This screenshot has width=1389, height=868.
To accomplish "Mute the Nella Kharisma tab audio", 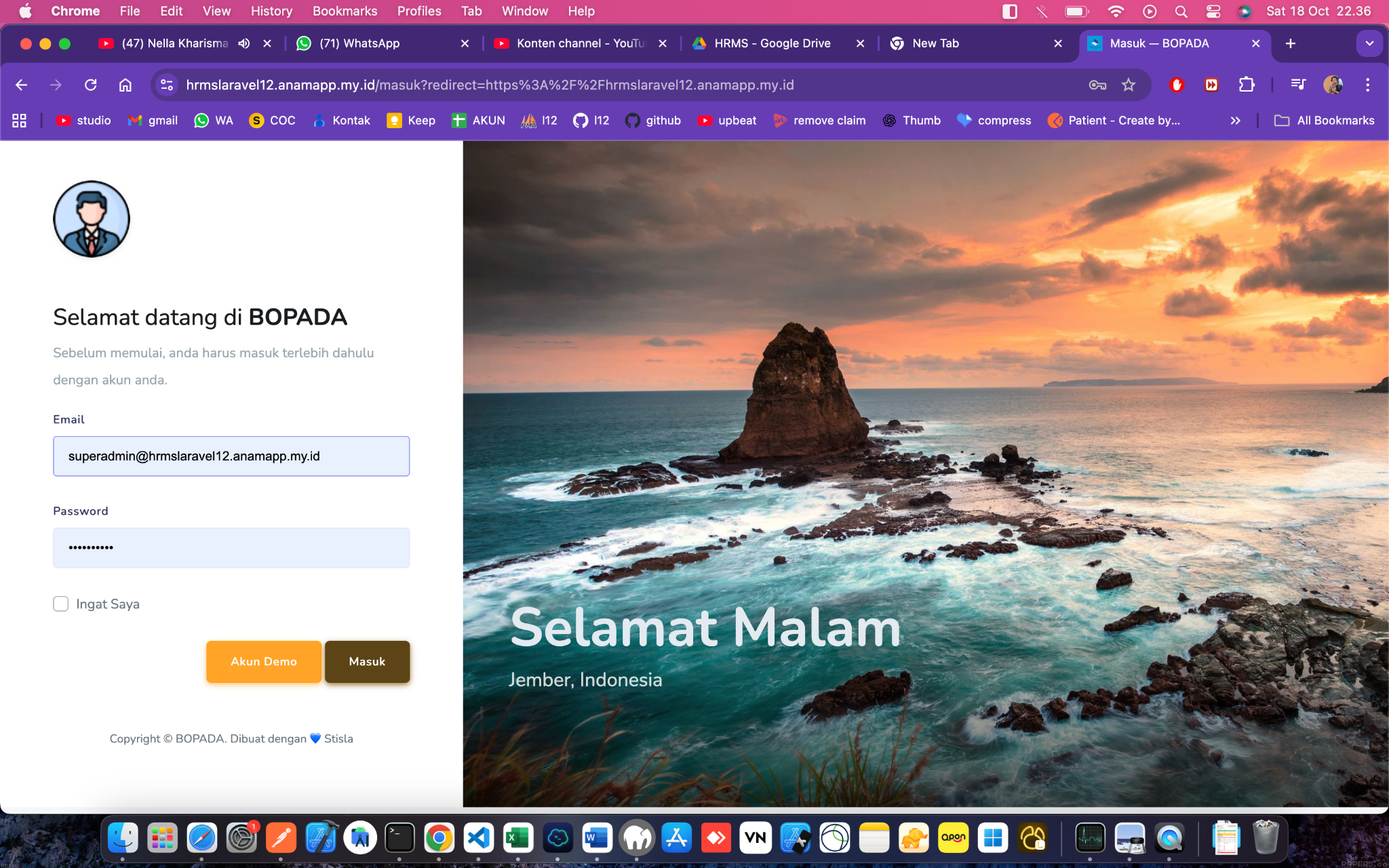I will click(244, 43).
